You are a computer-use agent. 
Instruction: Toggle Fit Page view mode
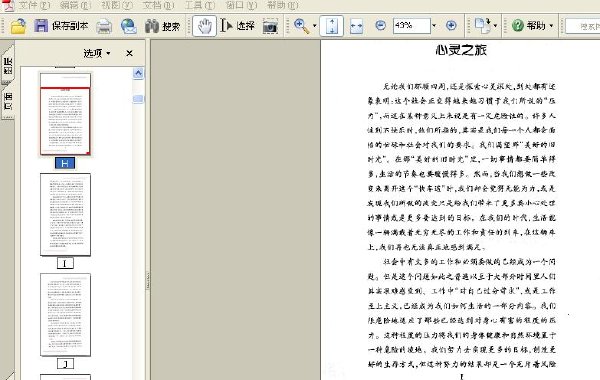tap(331, 26)
